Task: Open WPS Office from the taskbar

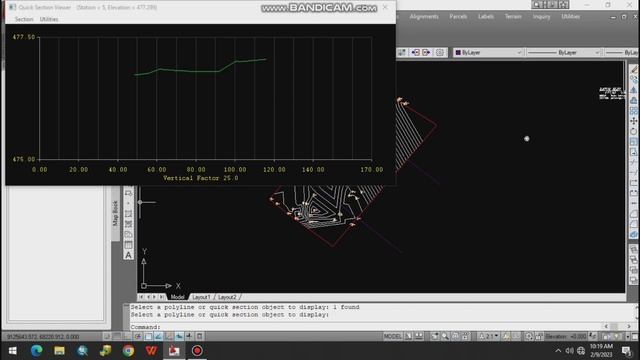Action: point(151,351)
